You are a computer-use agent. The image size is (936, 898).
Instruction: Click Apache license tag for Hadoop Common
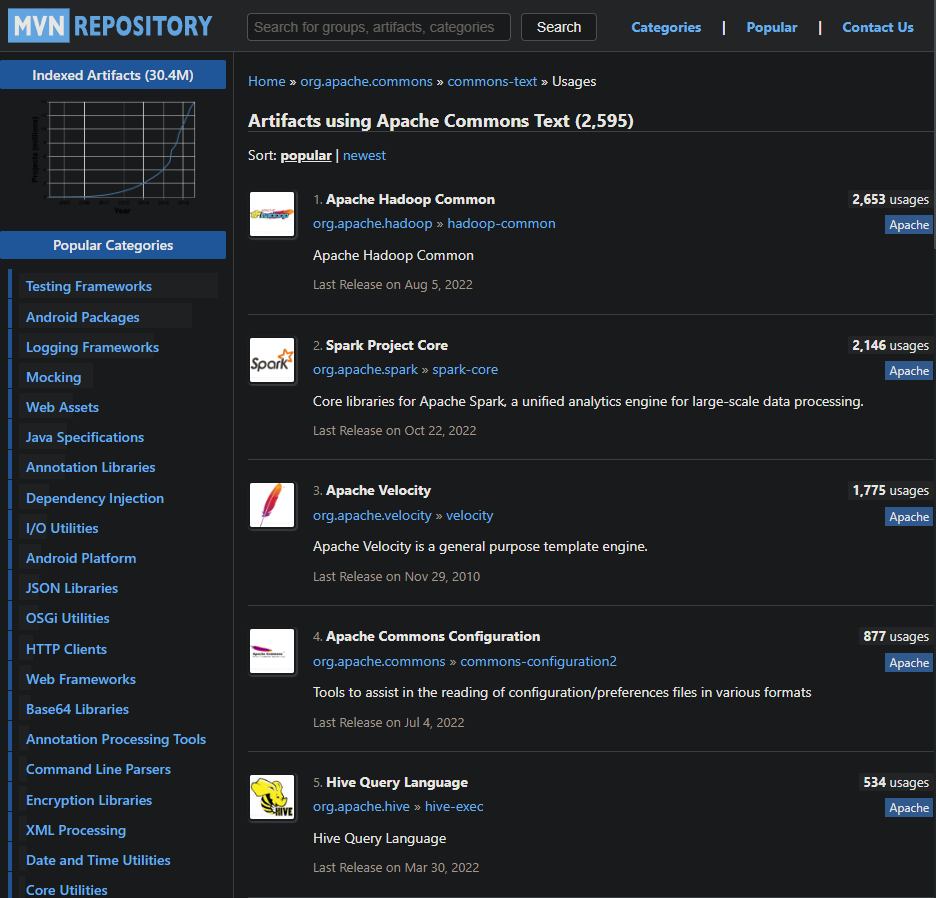point(909,224)
